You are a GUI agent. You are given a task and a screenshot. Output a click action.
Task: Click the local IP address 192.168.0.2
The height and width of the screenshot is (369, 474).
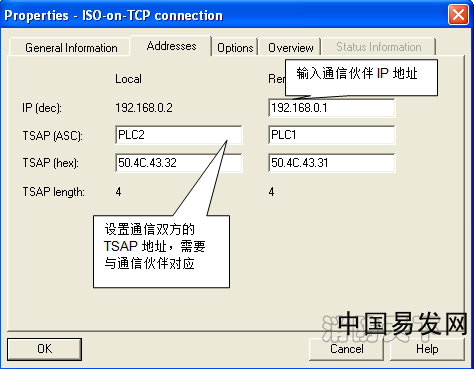[x=144, y=108]
